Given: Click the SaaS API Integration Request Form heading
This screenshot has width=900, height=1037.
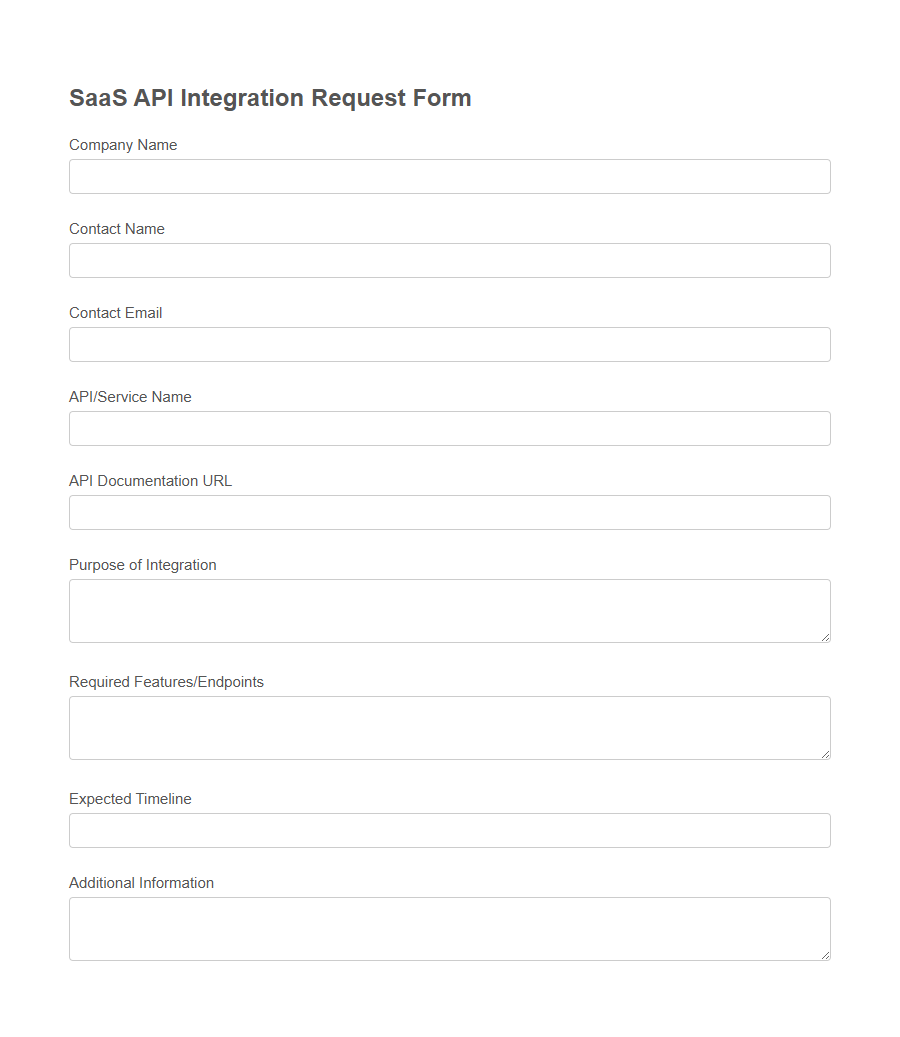Looking at the screenshot, I should (x=270, y=98).
